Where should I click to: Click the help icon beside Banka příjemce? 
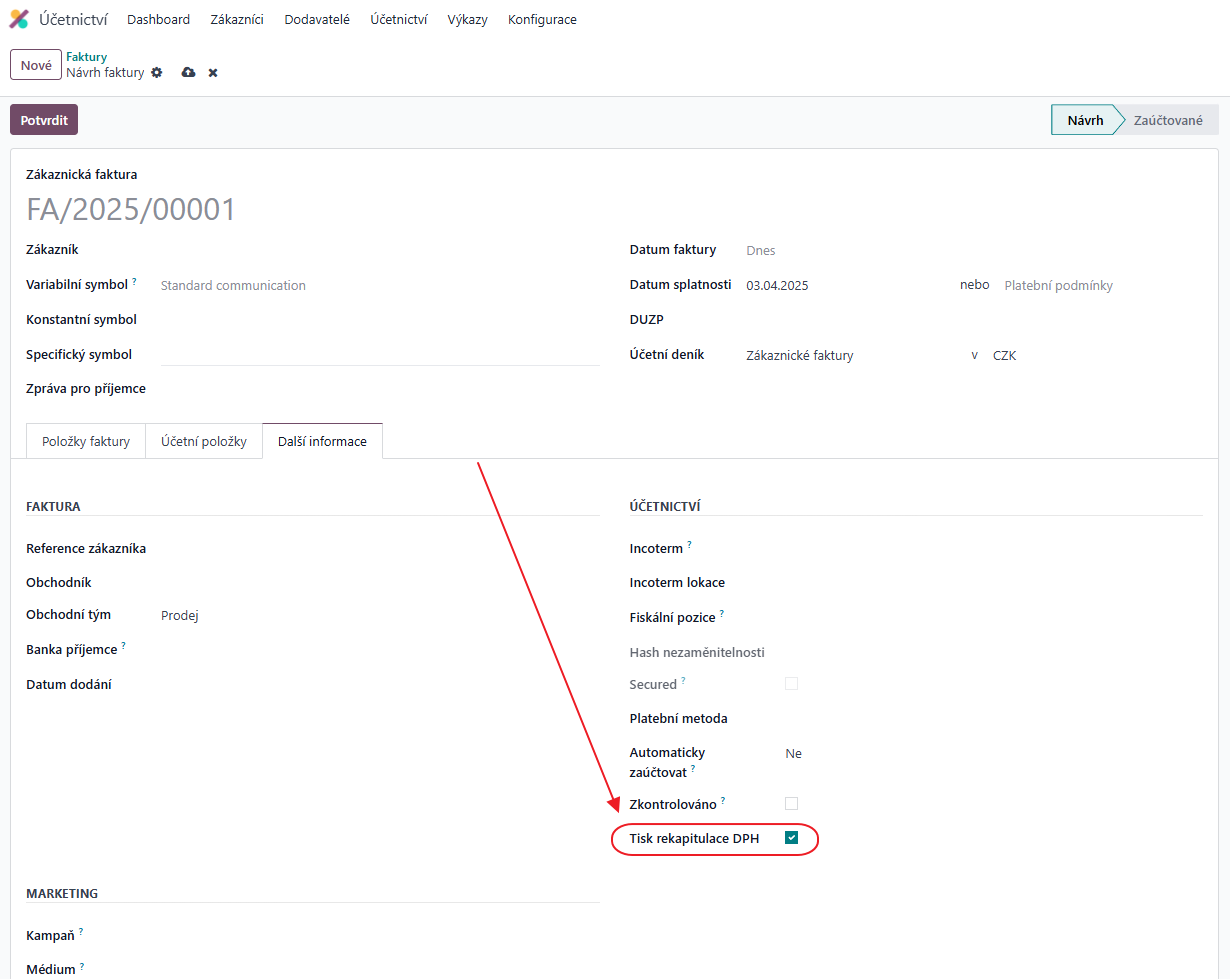point(124,646)
